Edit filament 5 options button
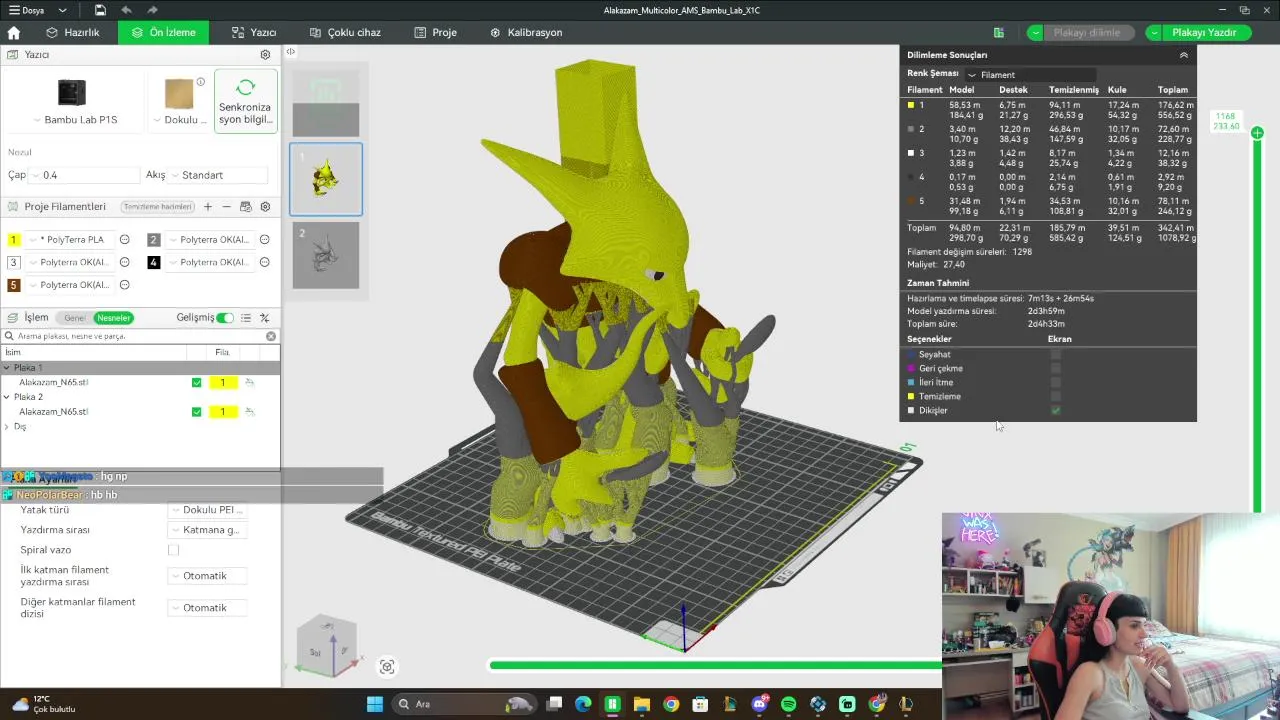 125,285
